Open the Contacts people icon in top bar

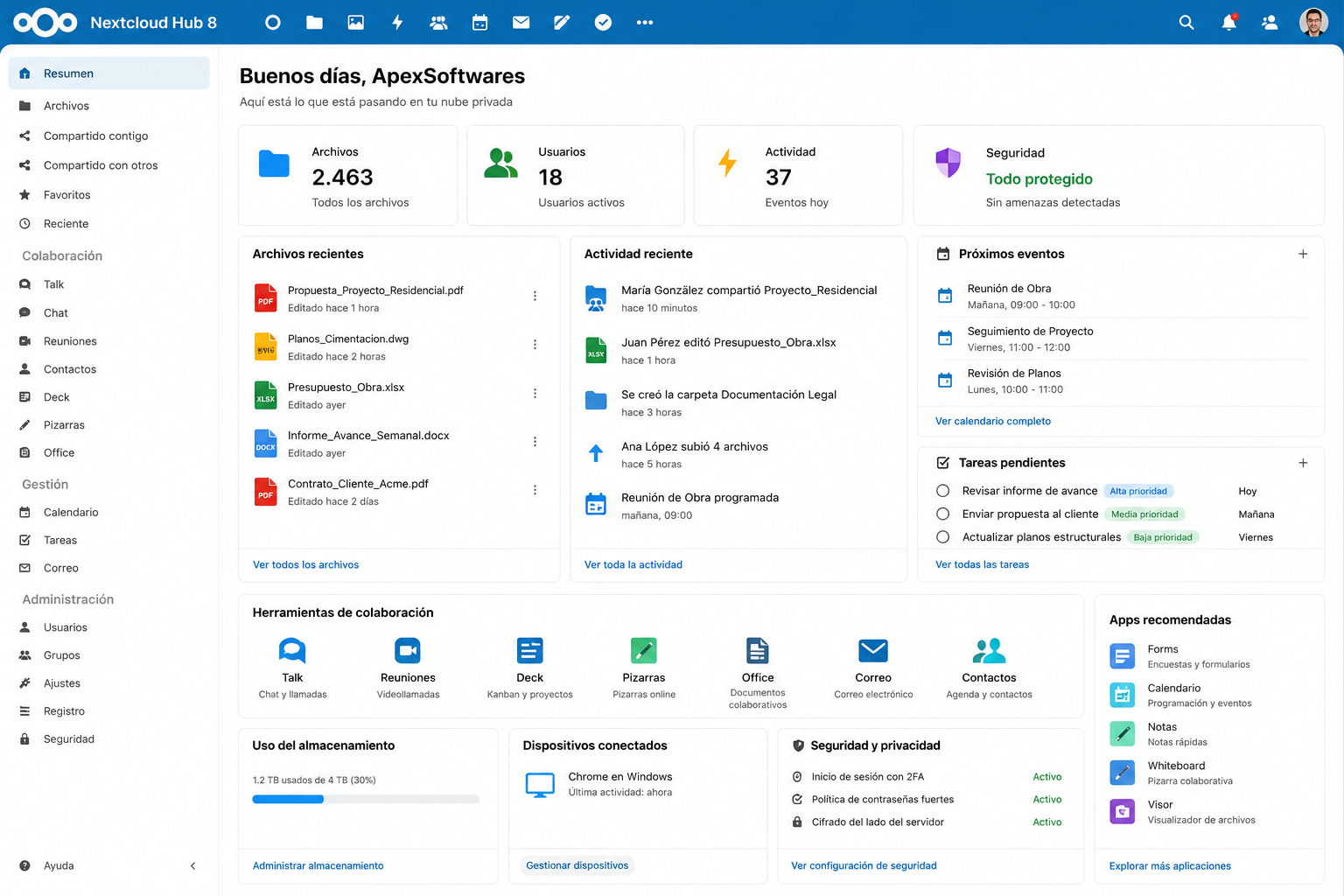(438, 23)
